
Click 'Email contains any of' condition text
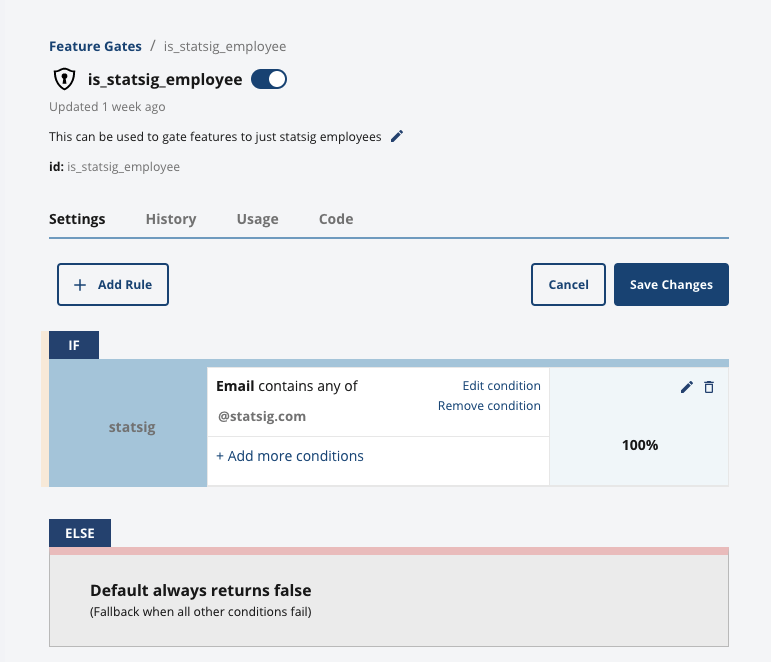click(x=287, y=386)
